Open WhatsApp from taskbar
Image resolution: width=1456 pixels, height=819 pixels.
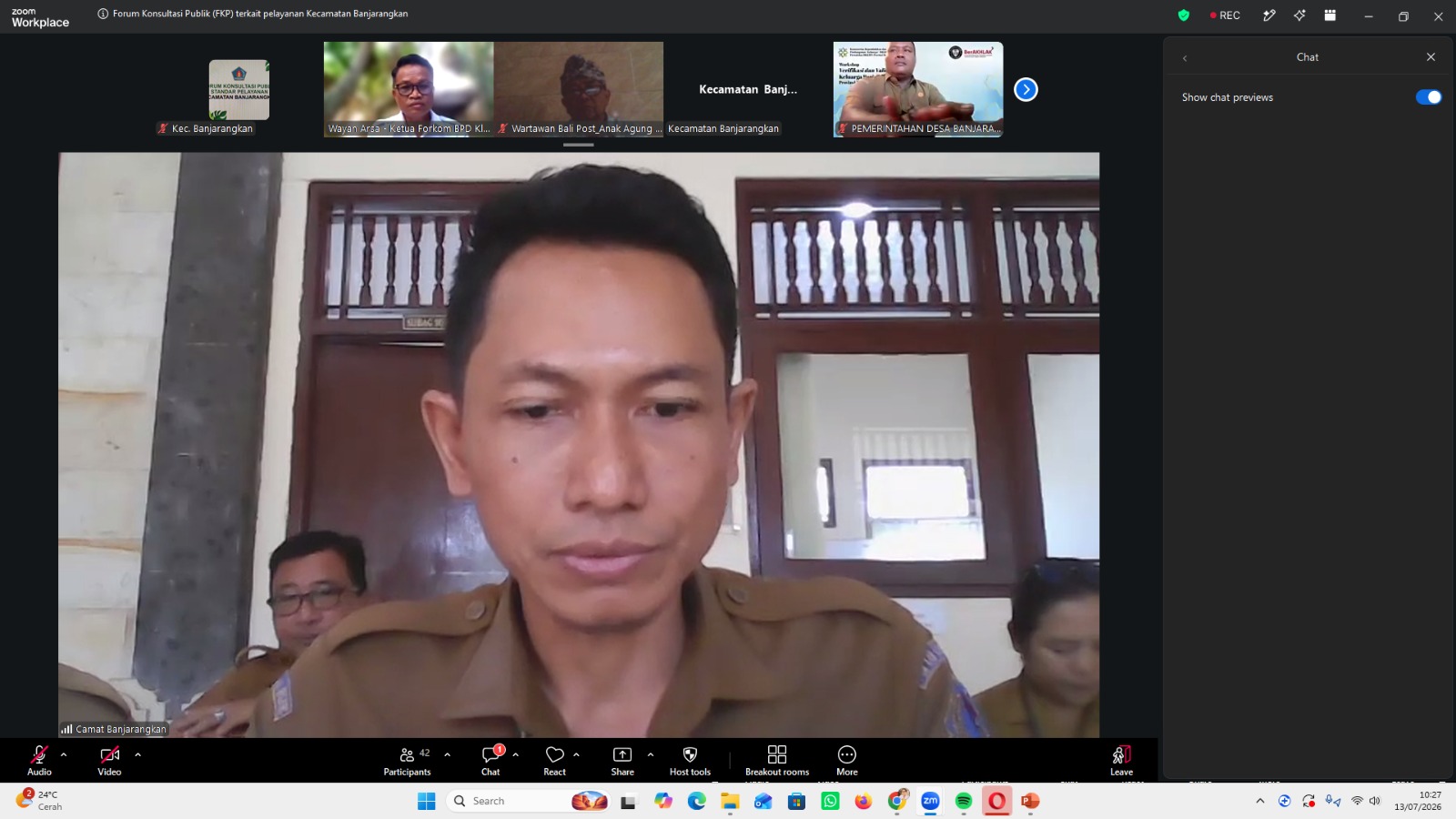click(830, 801)
